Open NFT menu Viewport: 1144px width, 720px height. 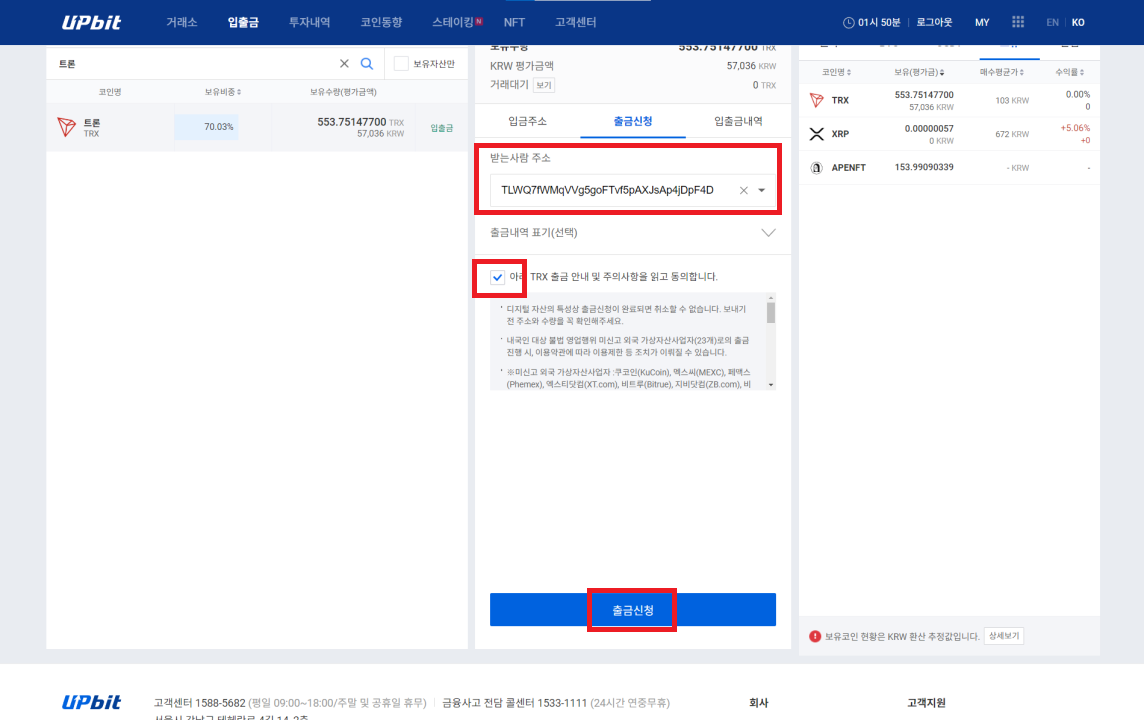(x=514, y=23)
